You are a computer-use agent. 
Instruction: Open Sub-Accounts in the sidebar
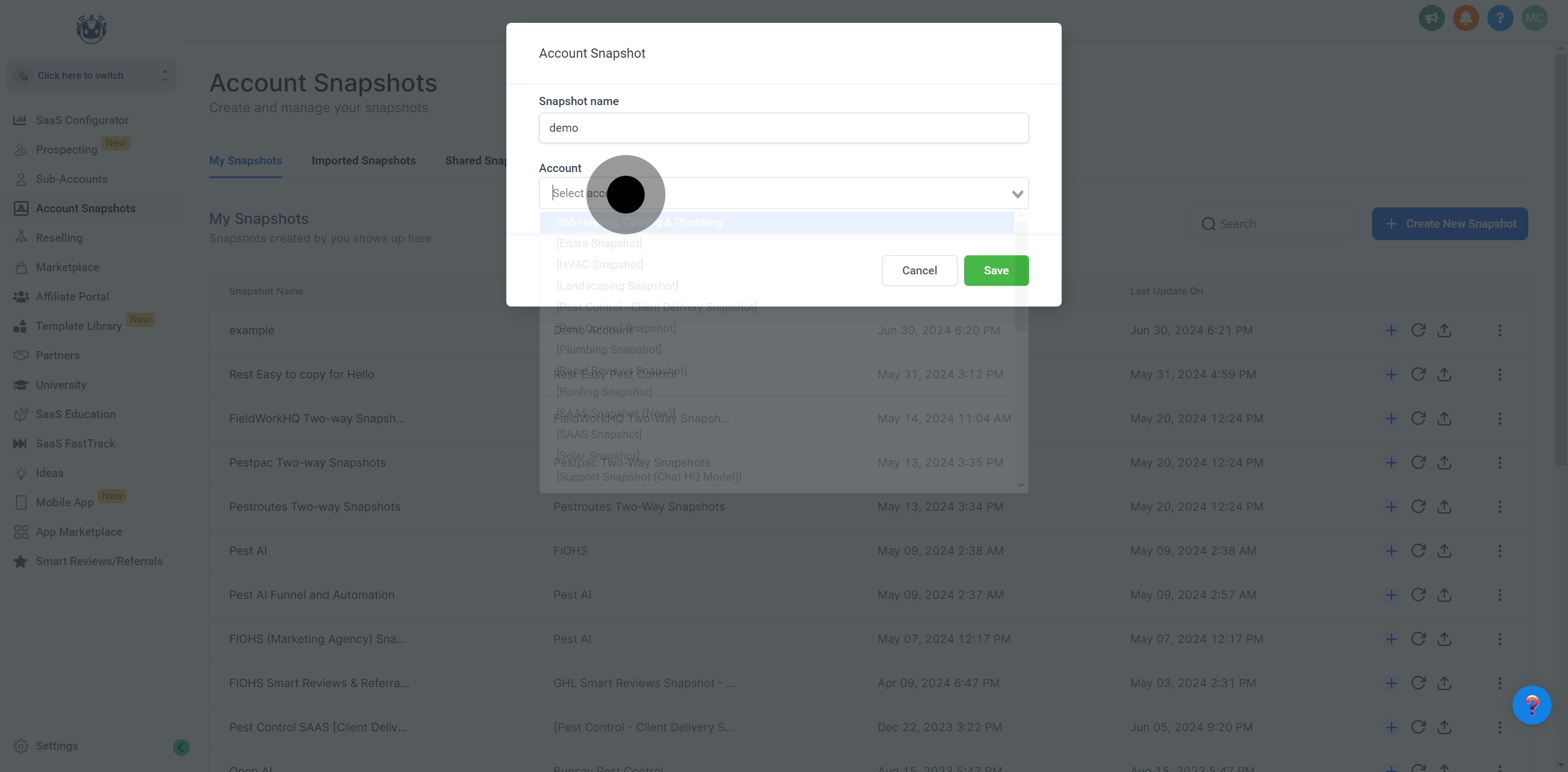71,179
